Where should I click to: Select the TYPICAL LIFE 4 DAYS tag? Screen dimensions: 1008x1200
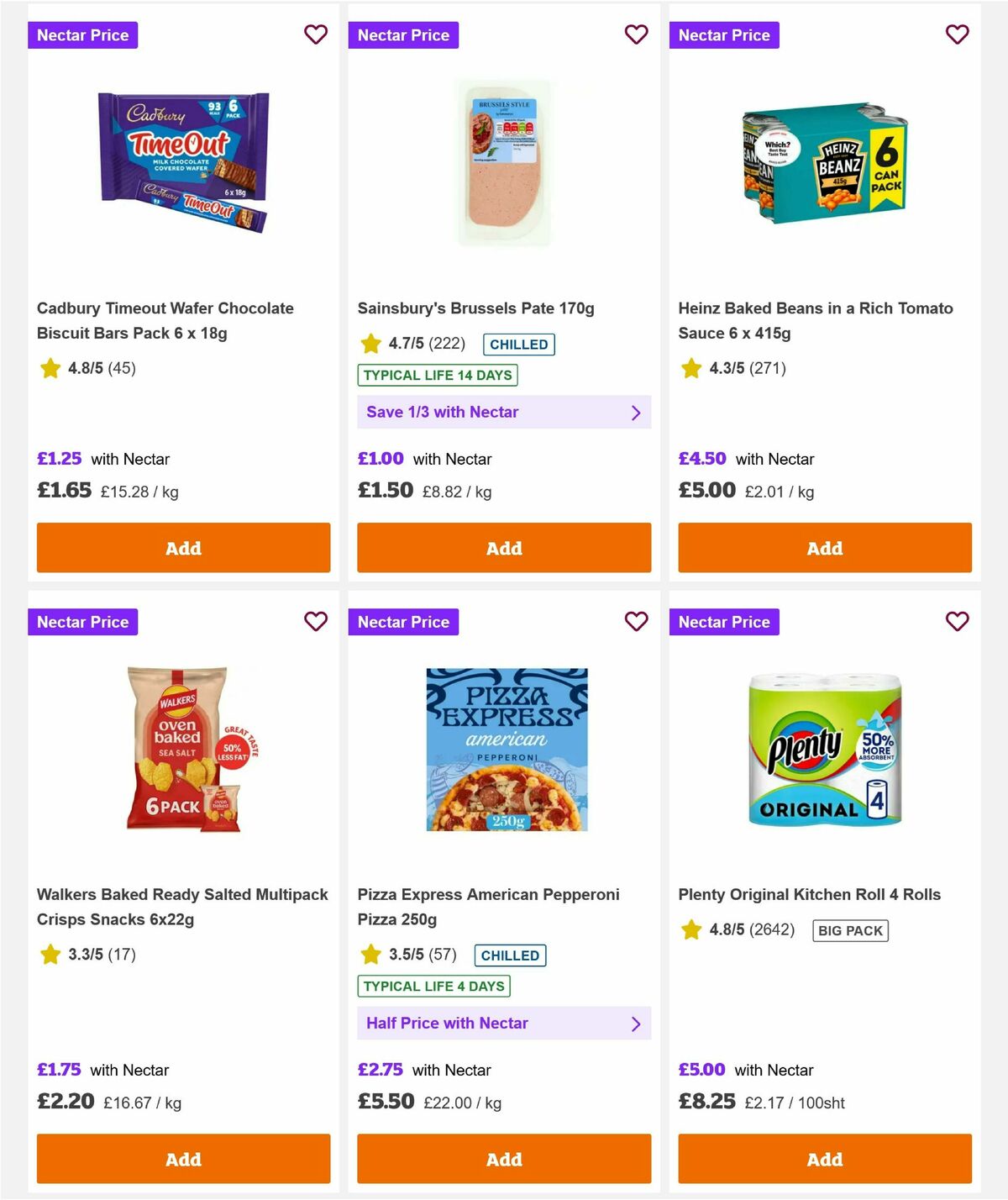point(433,986)
